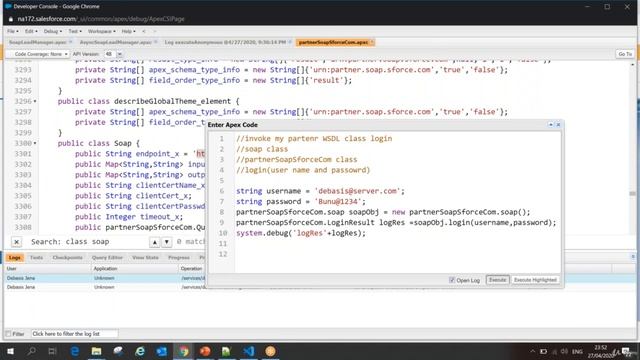Sort logs by Application column header
The width and height of the screenshot is (640, 360).
point(135,269)
